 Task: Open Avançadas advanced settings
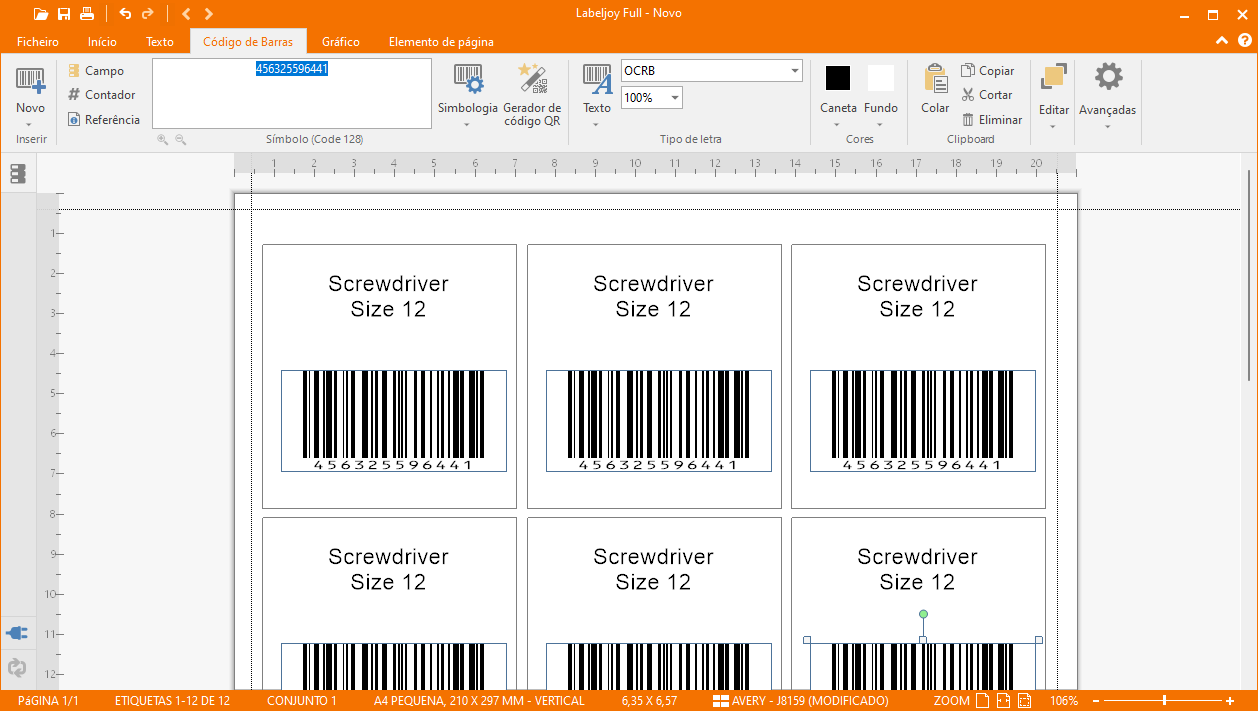coord(1108,89)
